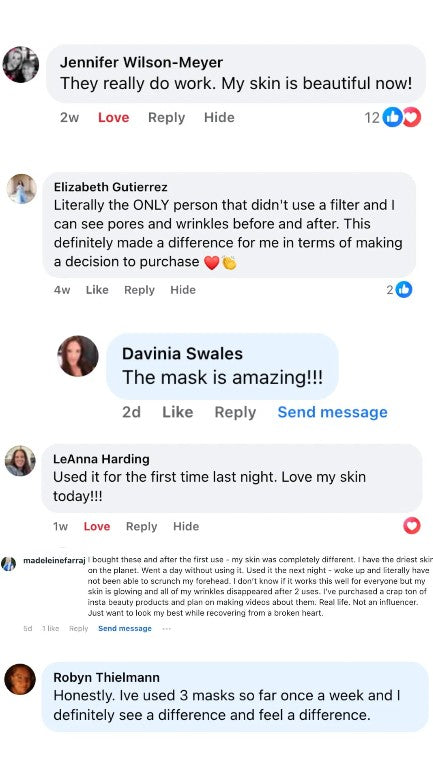Viewport: 433px width, 773px height.
Task: View the 12 reactions on Jennifer's comment
Action: tap(393, 117)
